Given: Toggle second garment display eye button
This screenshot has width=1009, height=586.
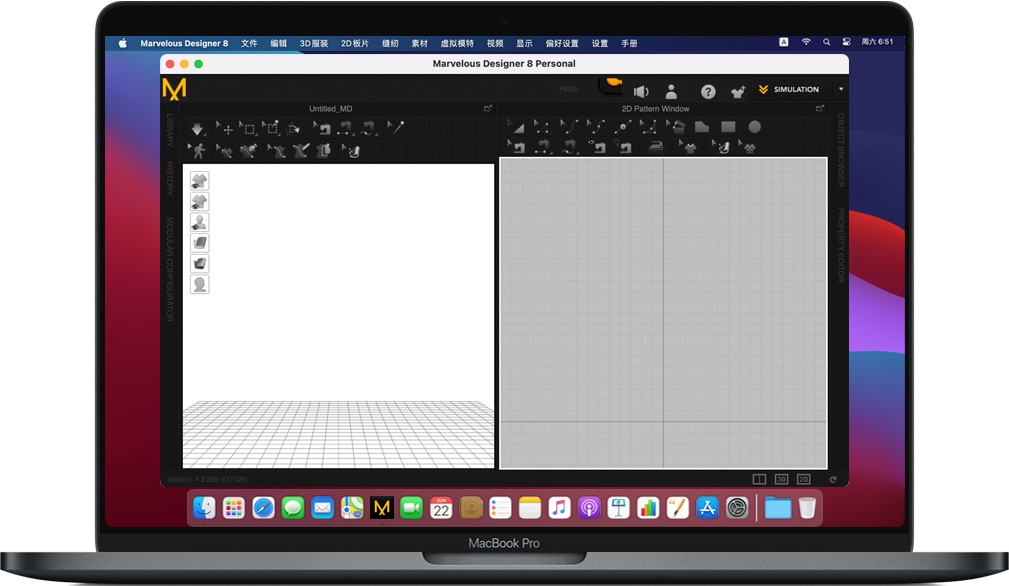Looking at the screenshot, I should [199, 201].
